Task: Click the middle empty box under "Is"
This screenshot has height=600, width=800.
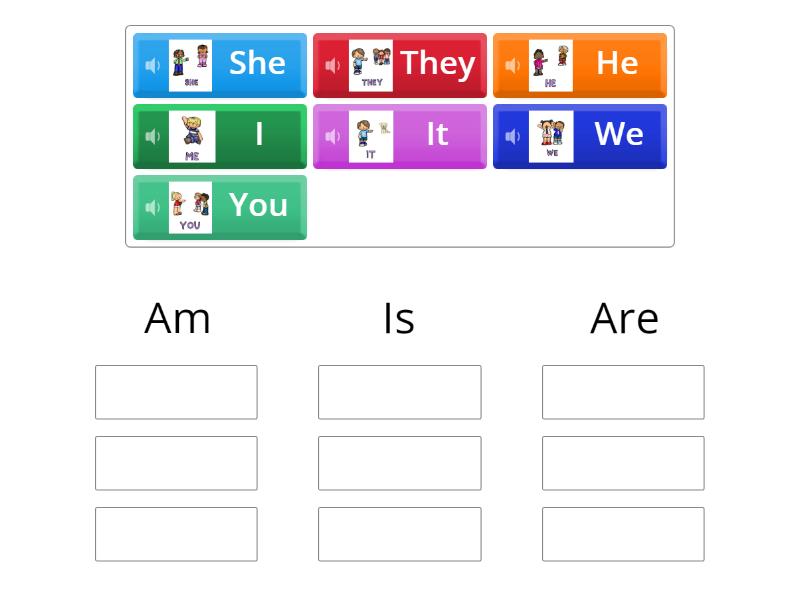Action: [x=400, y=462]
